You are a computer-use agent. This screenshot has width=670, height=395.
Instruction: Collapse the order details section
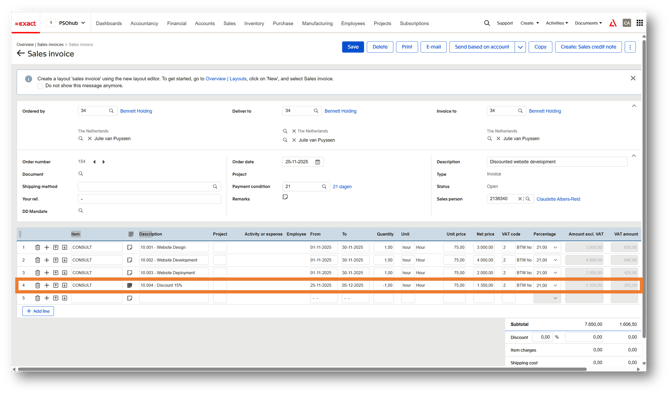pos(634,156)
